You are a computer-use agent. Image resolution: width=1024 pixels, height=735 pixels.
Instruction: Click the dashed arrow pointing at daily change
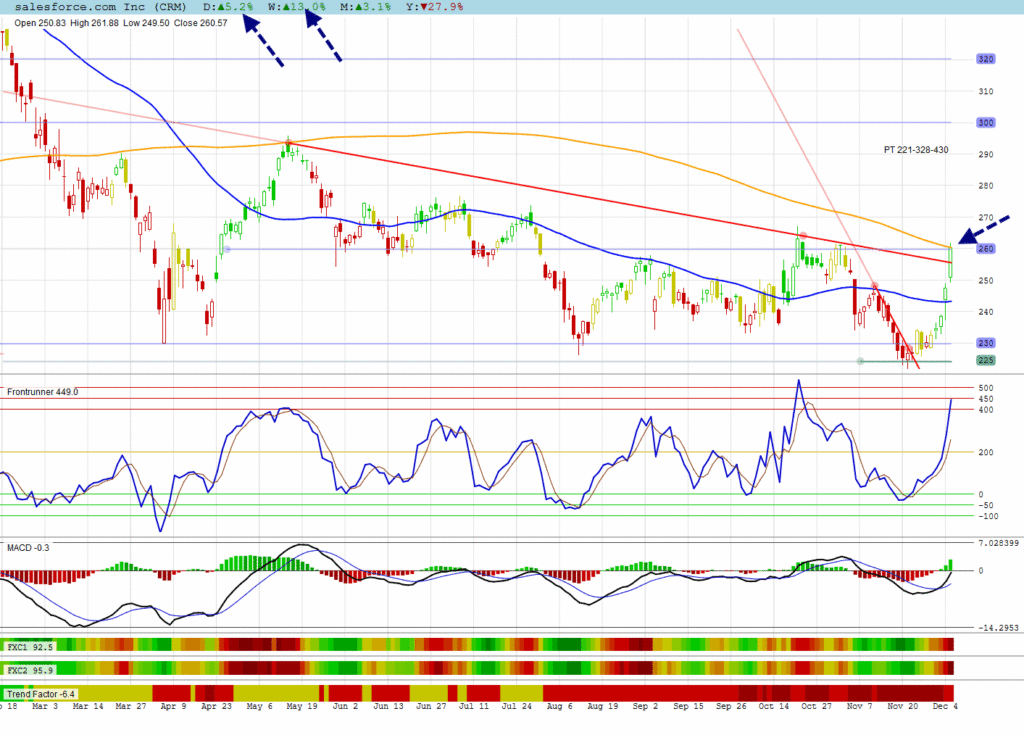pos(263,44)
